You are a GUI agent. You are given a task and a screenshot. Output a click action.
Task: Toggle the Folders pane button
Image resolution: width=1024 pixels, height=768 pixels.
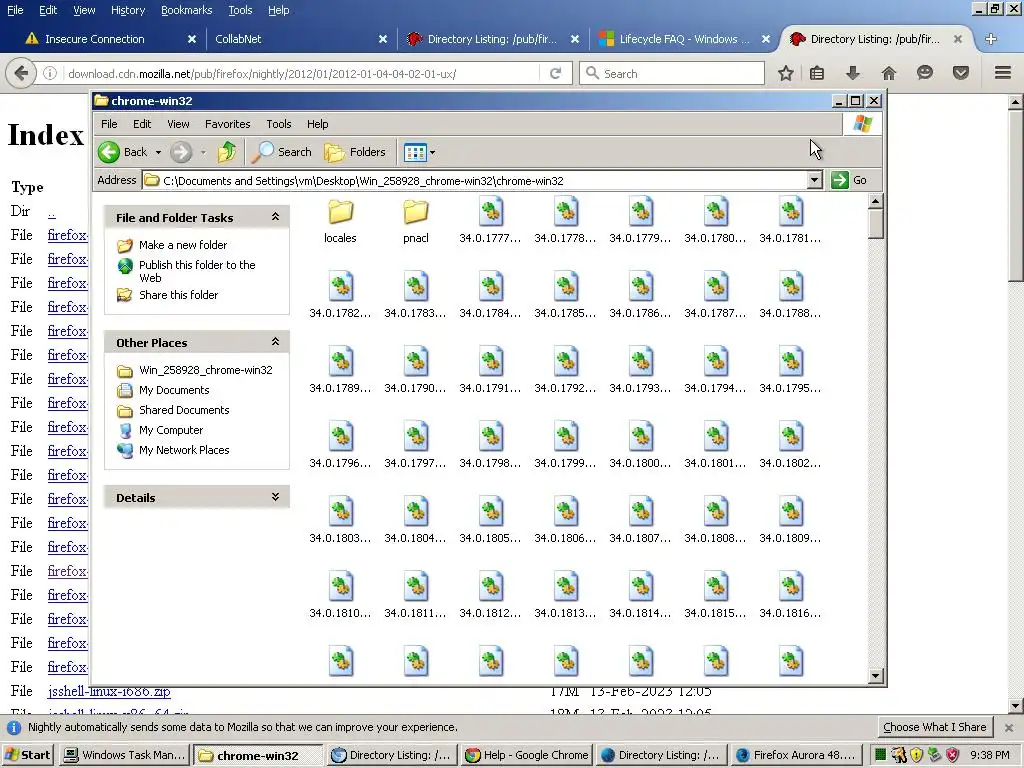tap(355, 152)
